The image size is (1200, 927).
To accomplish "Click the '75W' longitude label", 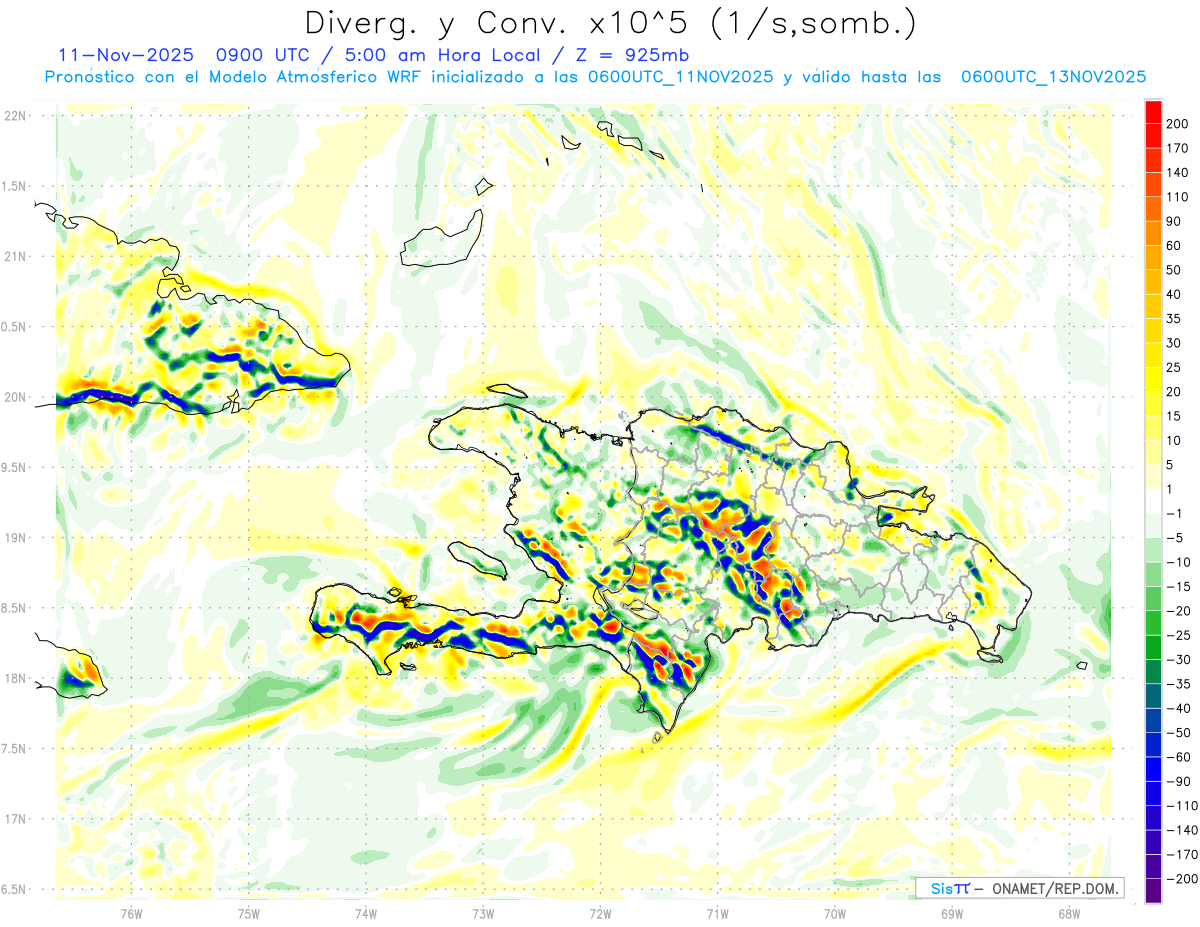I will coord(248,913).
